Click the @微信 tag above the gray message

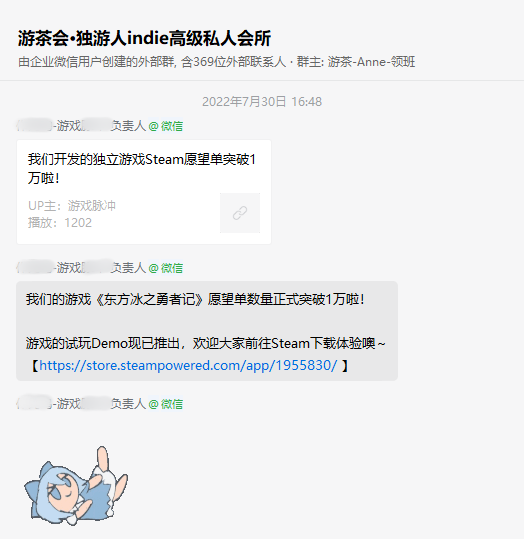pyautogui.click(x=166, y=268)
